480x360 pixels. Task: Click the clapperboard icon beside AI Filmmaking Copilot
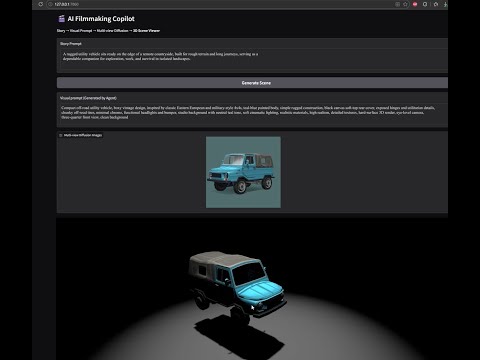pos(61,19)
